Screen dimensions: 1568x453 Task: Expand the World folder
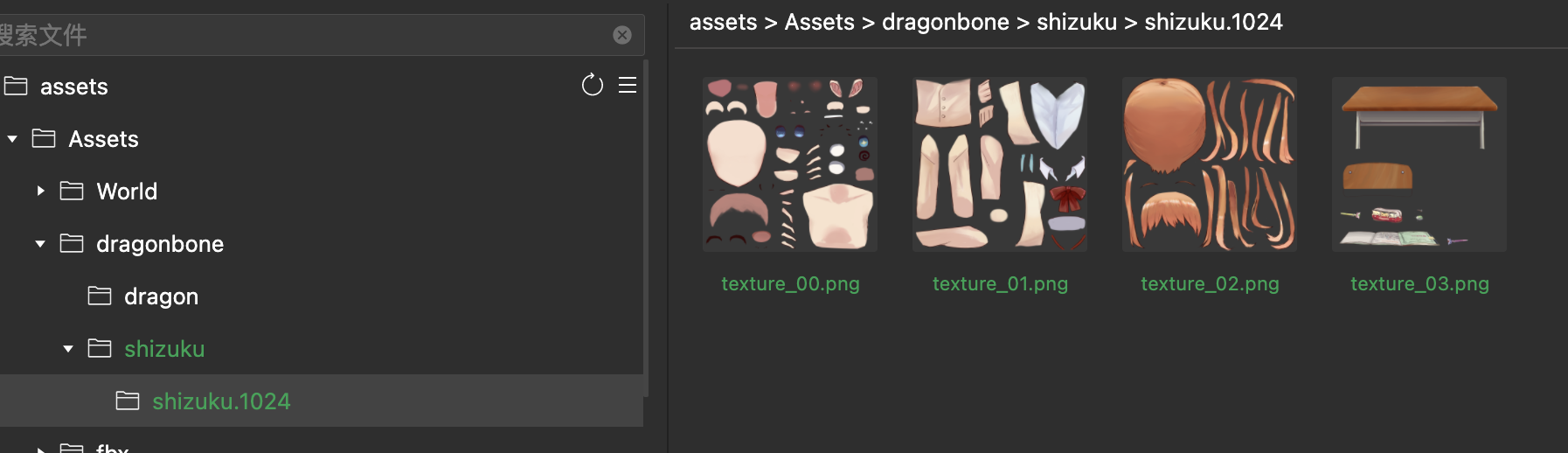click(x=40, y=191)
